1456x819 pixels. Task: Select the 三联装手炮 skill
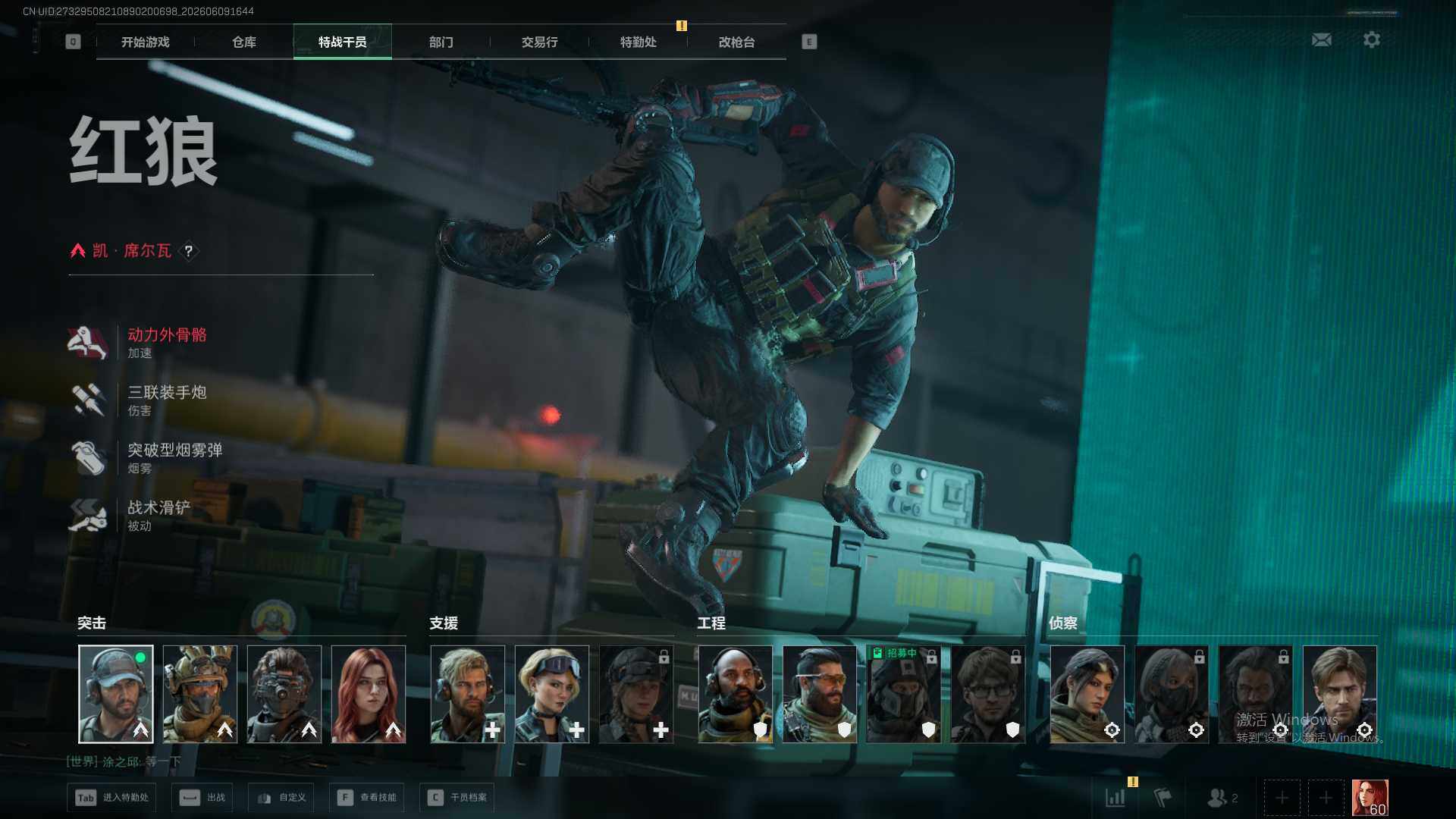click(x=139, y=400)
